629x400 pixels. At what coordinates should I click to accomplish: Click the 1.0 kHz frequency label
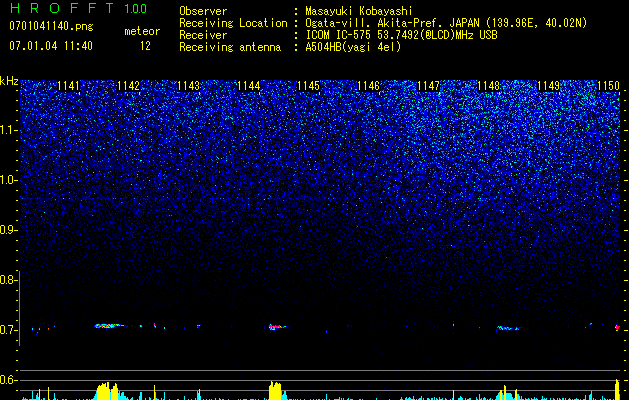[x=8, y=180]
